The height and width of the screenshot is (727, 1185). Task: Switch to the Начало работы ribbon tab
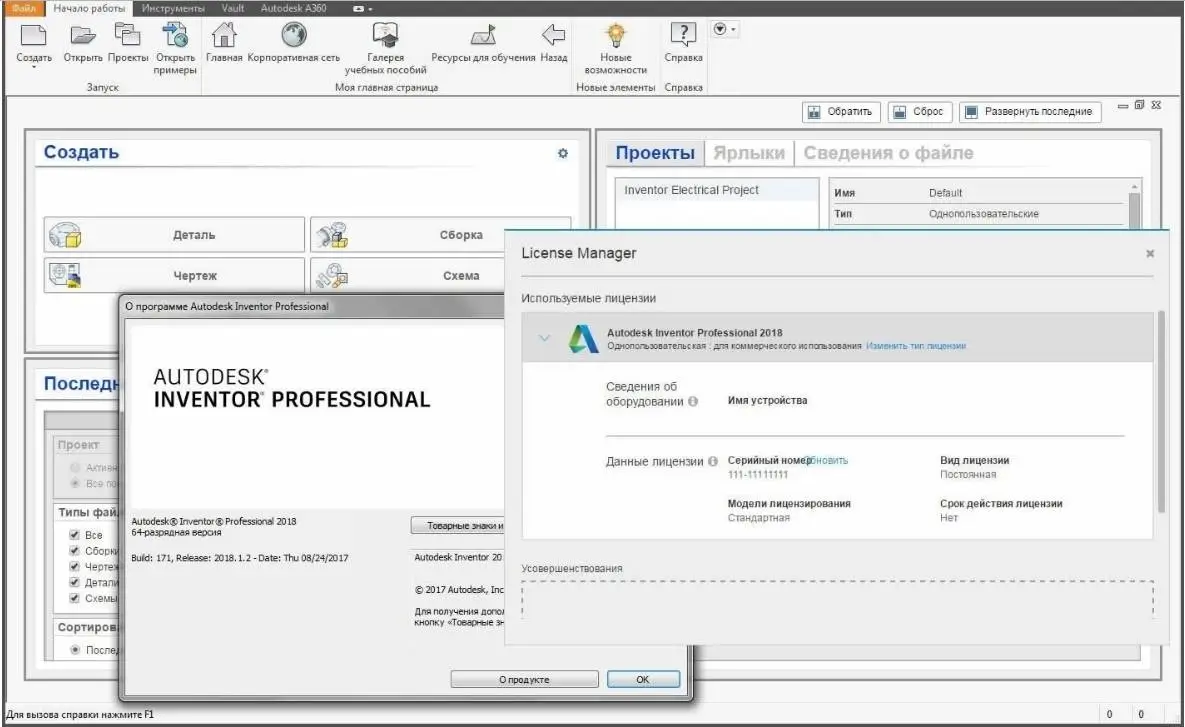(89, 8)
